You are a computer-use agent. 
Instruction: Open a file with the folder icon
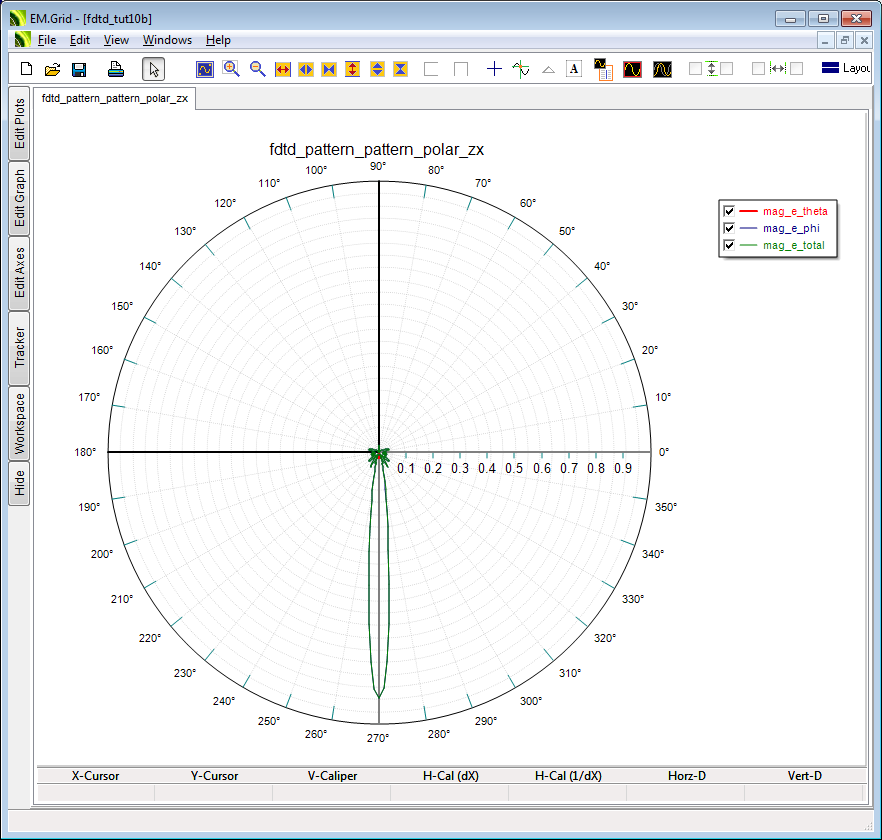click(52, 69)
